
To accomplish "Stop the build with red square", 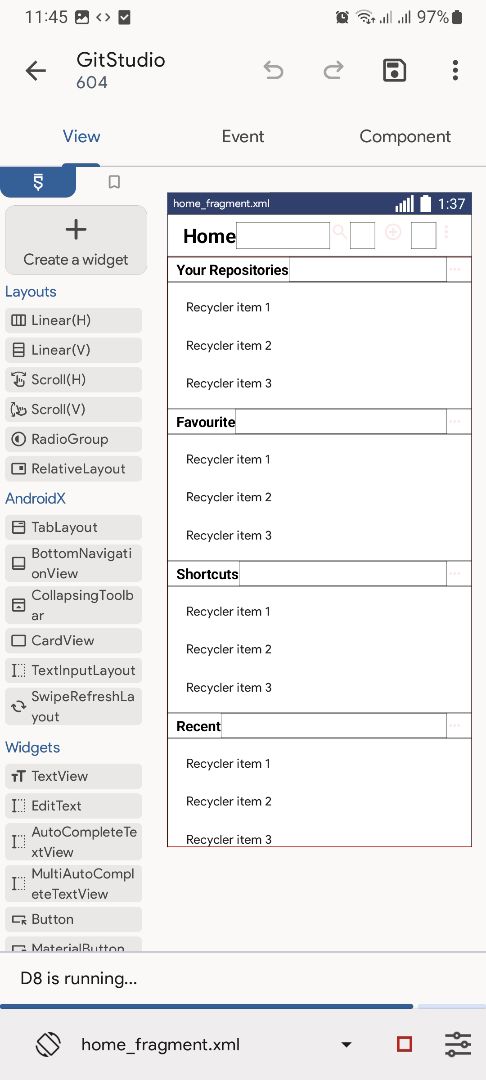I will tap(405, 1044).
